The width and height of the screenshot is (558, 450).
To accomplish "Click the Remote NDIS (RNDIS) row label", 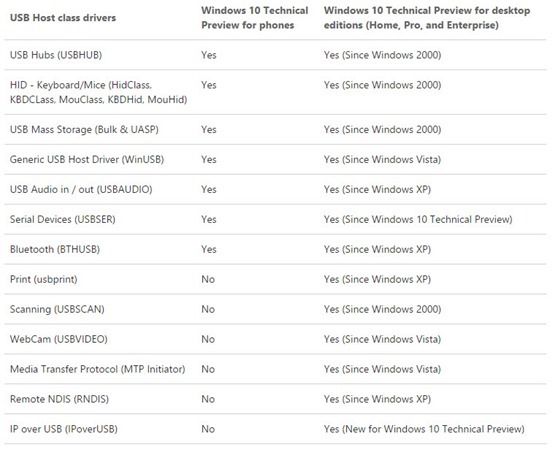I will coord(59,399).
